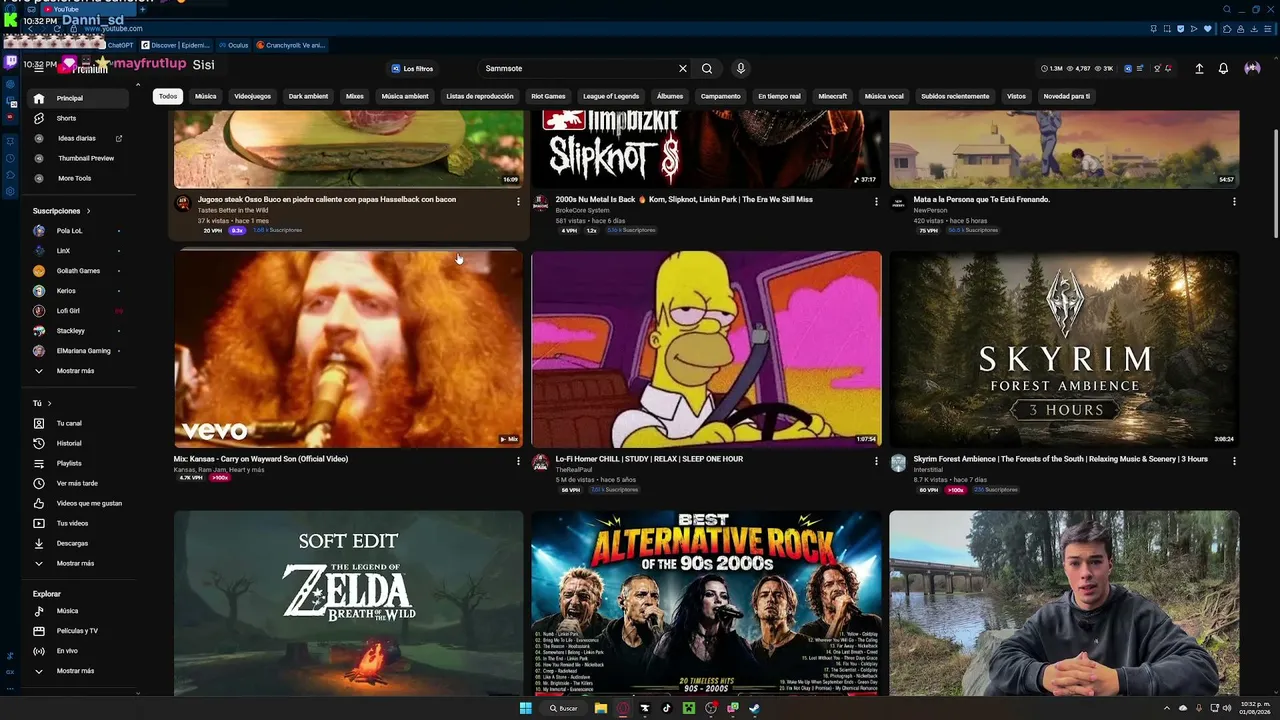Click the Los filtros button
Viewport: 1280px width, 720px height.
point(412,69)
